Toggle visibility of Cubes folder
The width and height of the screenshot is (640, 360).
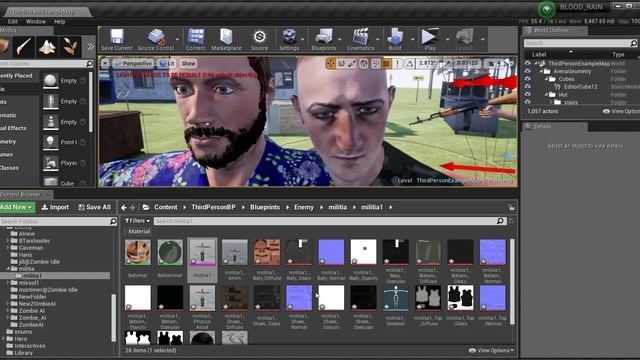pyautogui.click(x=527, y=79)
